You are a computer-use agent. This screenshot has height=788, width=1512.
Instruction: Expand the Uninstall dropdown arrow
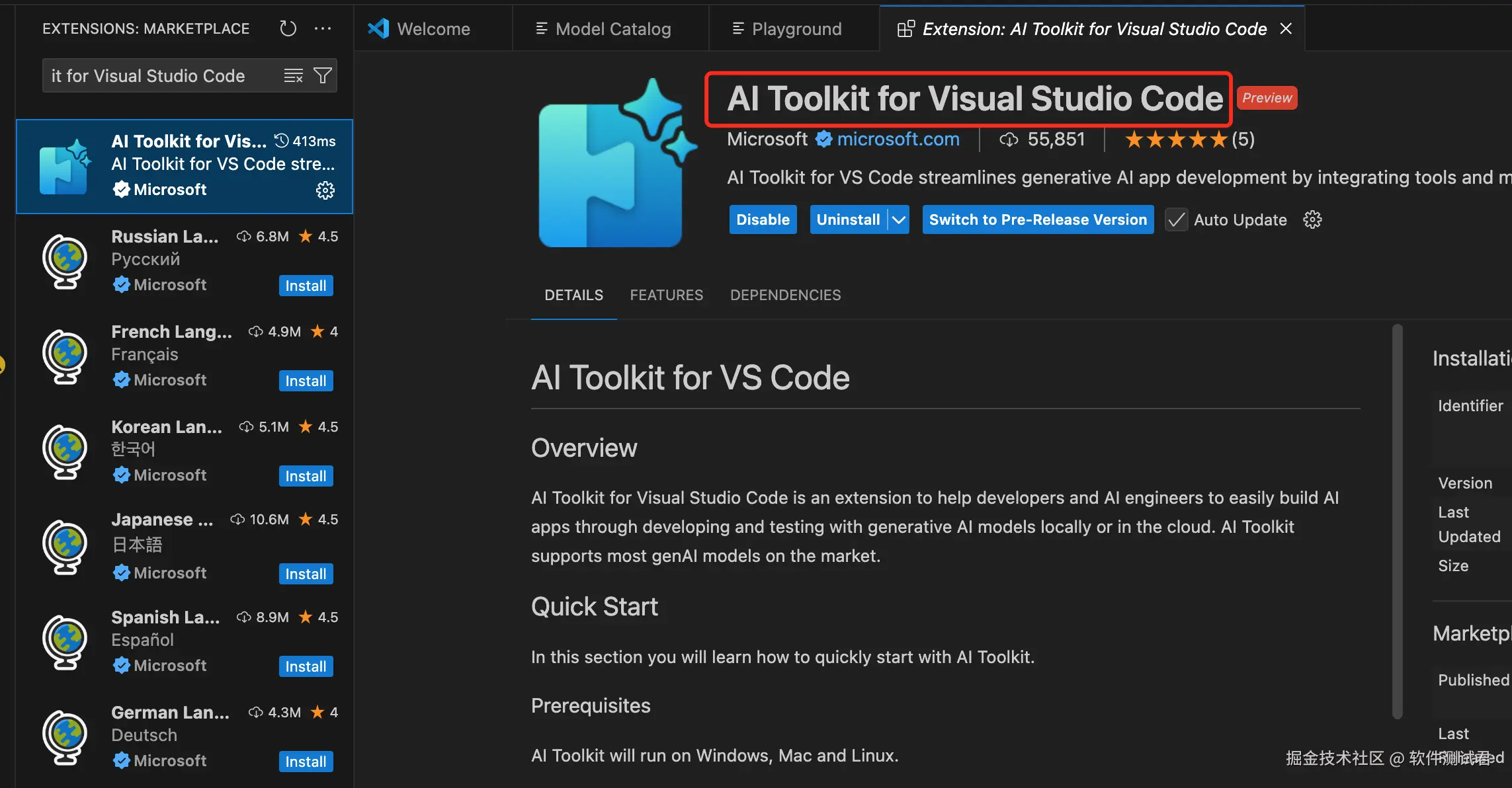pos(899,219)
